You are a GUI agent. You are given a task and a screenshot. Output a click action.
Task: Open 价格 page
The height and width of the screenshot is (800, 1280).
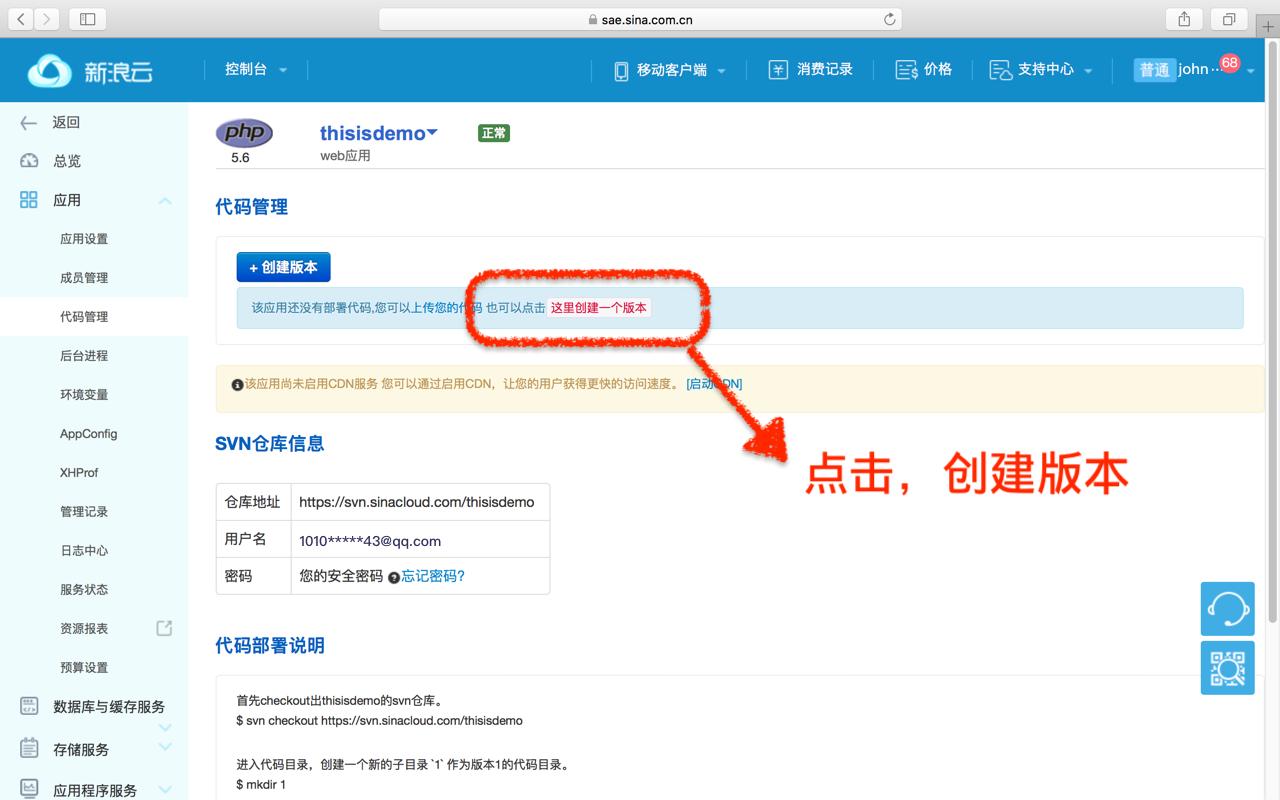point(938,69)
